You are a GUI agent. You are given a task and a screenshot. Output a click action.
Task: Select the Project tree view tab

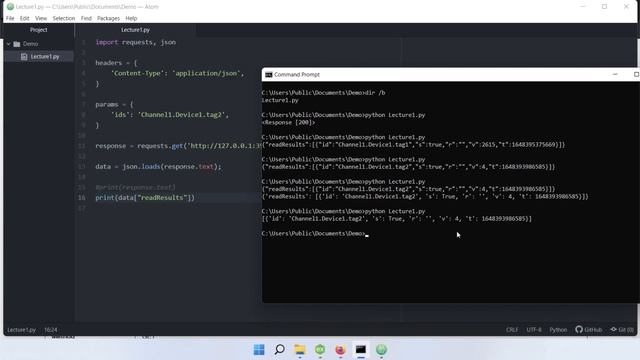pos(38,30)
